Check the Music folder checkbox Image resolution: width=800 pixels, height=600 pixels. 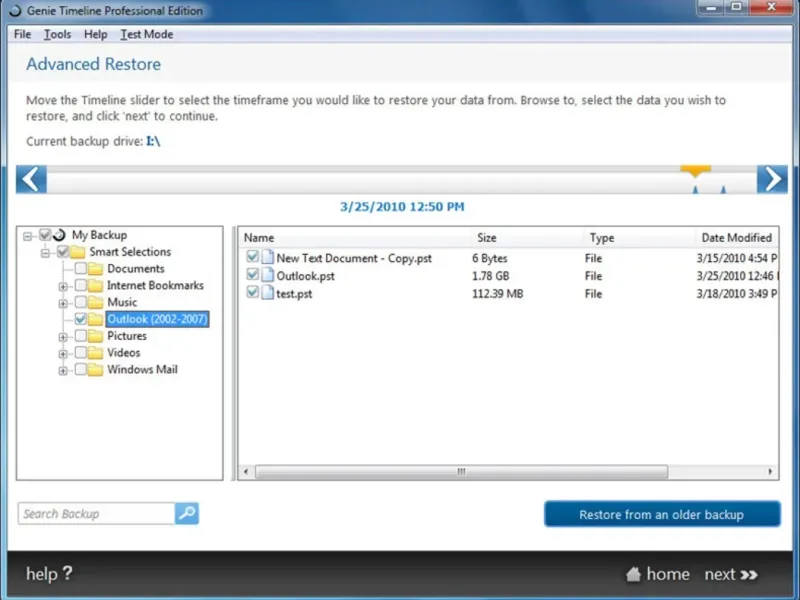81,302
